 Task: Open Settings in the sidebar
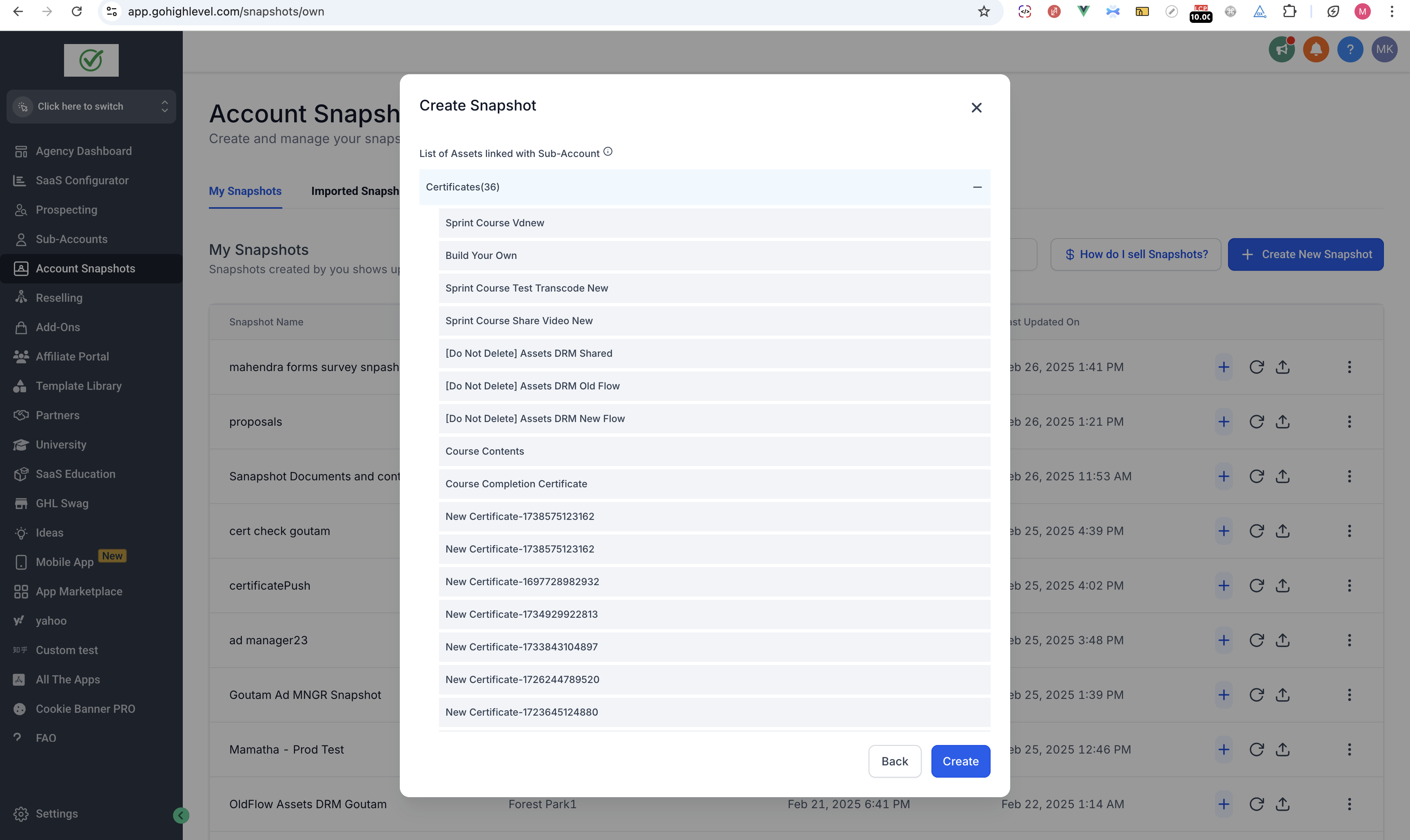tap(57, 813)
